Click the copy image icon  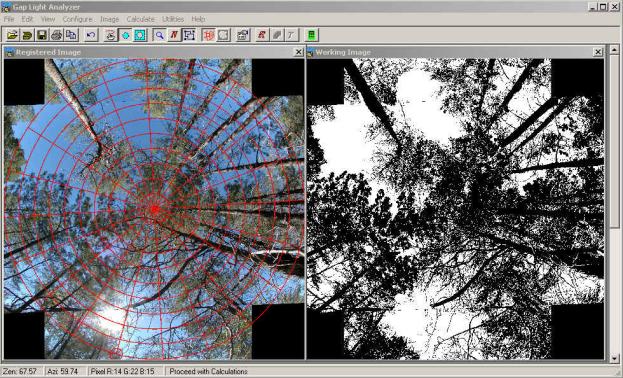tap(71, 35)
